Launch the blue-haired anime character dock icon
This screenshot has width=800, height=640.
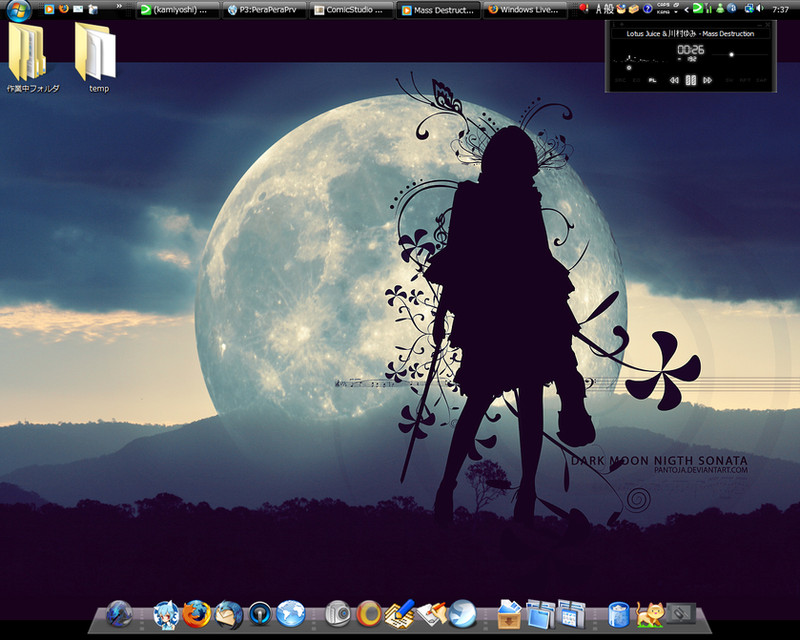tap(166, 614)
